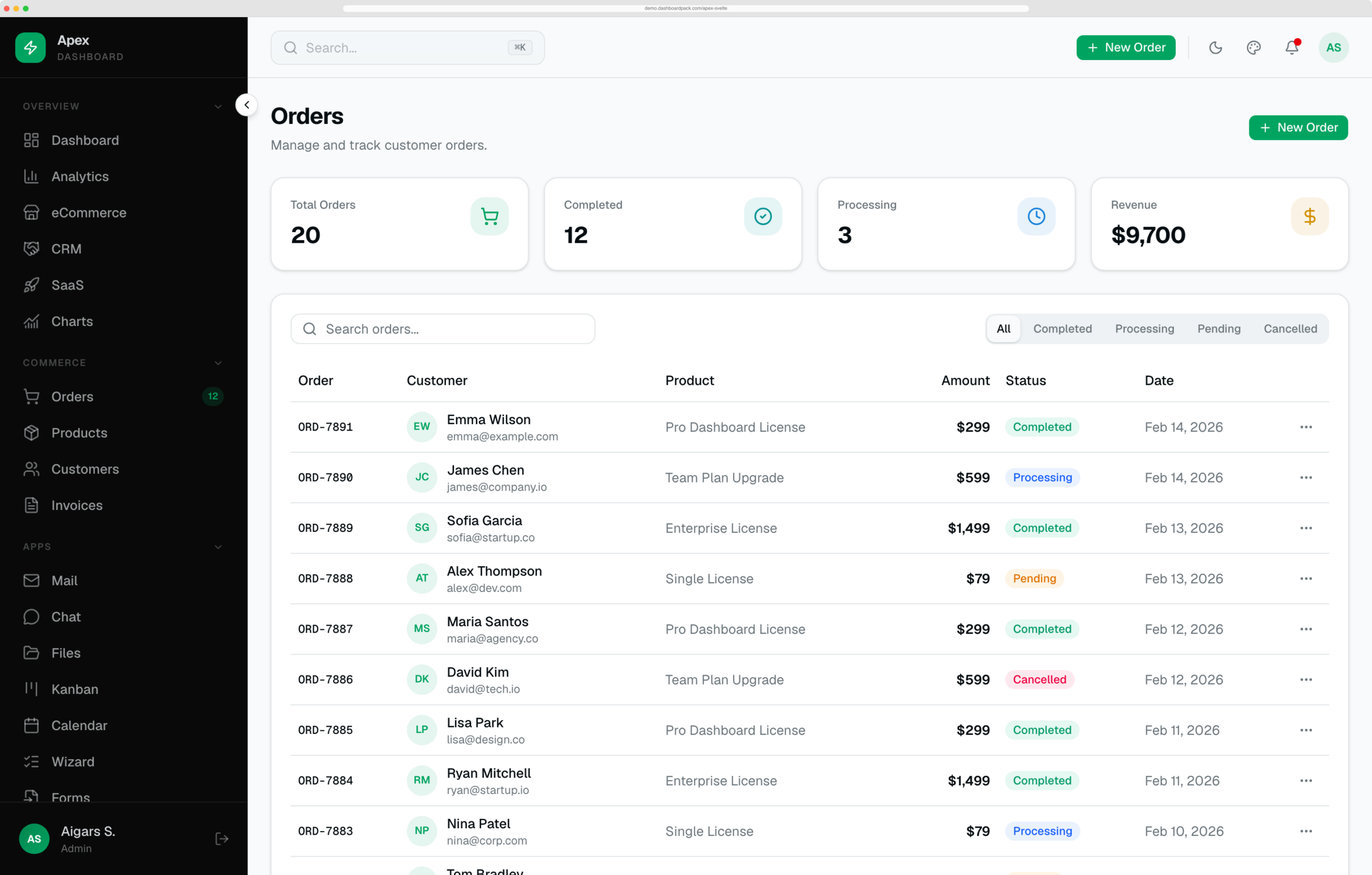Select Orders in the sidebar

[124, 397]
